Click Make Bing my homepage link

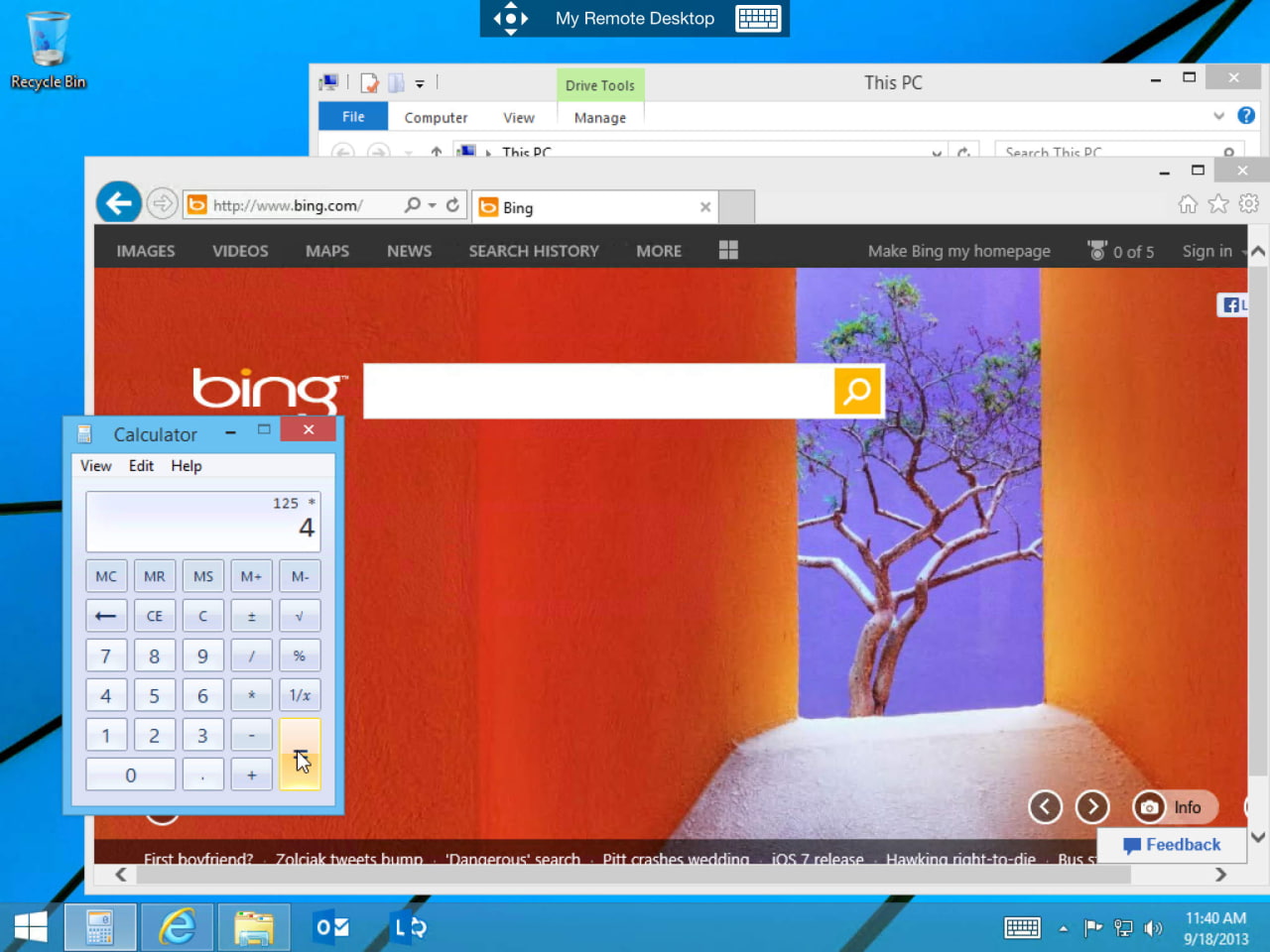point(958,251)
